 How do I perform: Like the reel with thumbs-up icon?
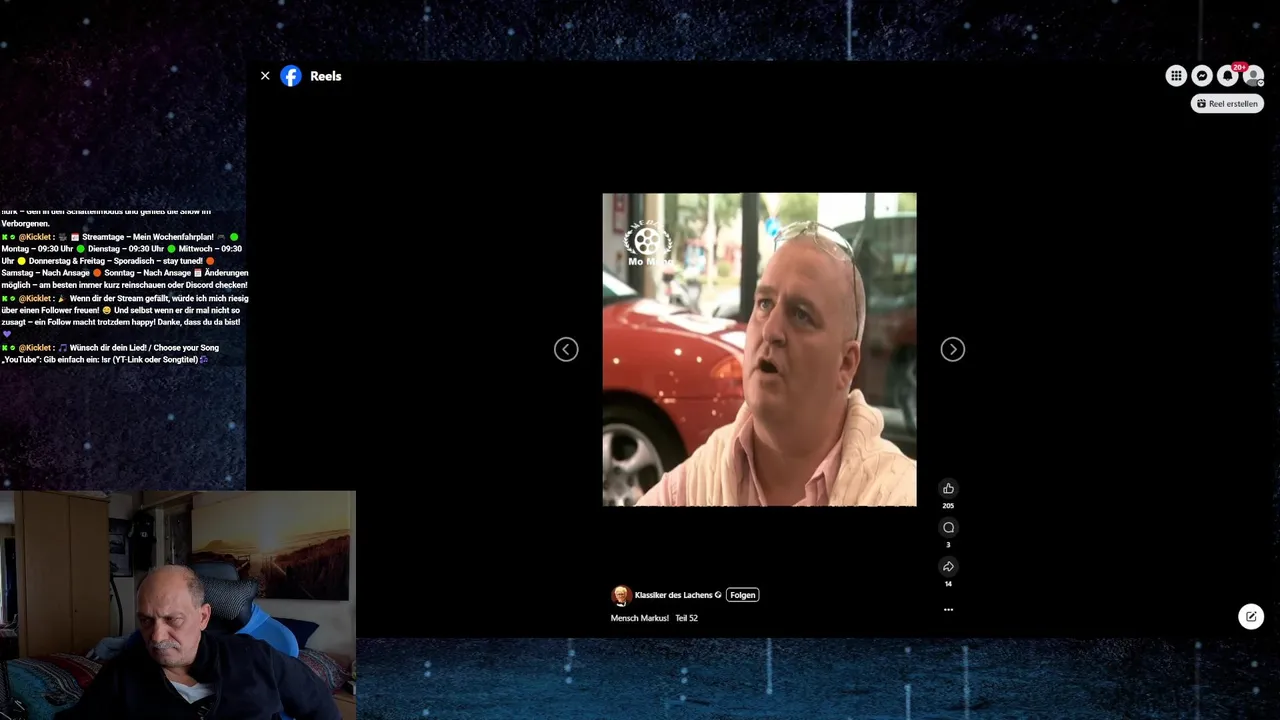pyautogui.click(x=948, y=488)
